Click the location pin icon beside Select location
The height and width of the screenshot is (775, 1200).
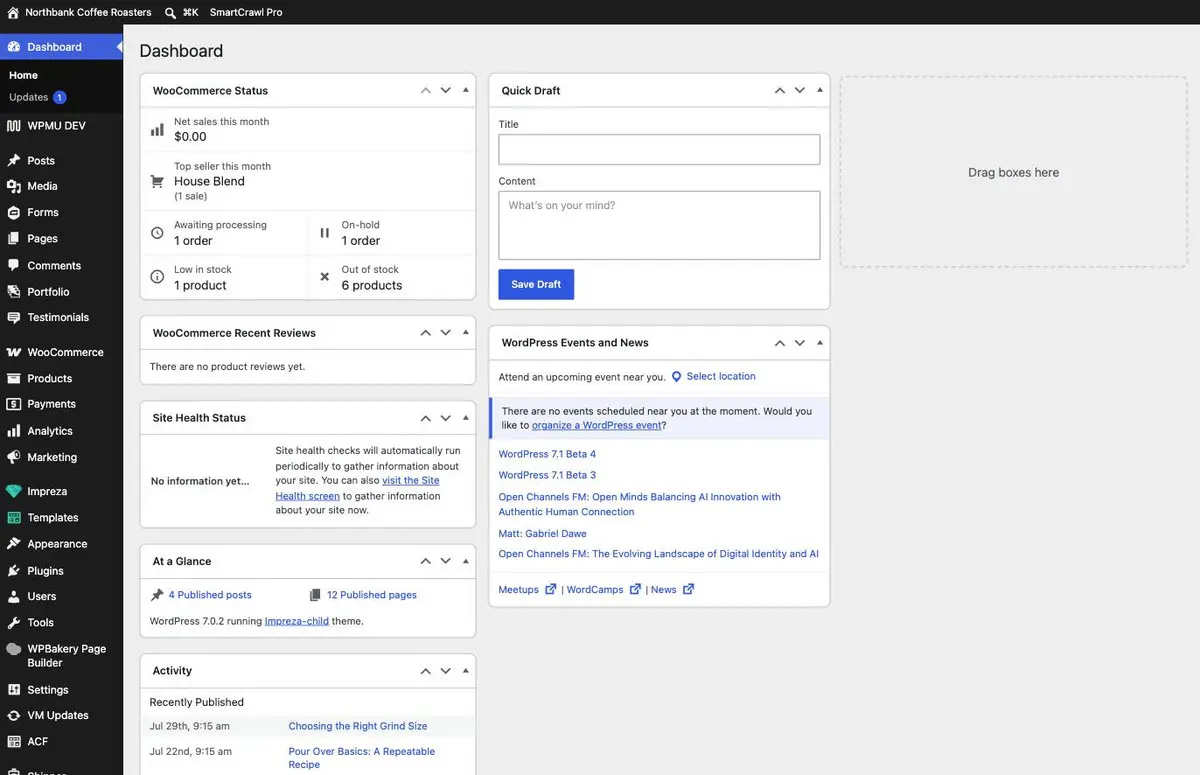676,377
